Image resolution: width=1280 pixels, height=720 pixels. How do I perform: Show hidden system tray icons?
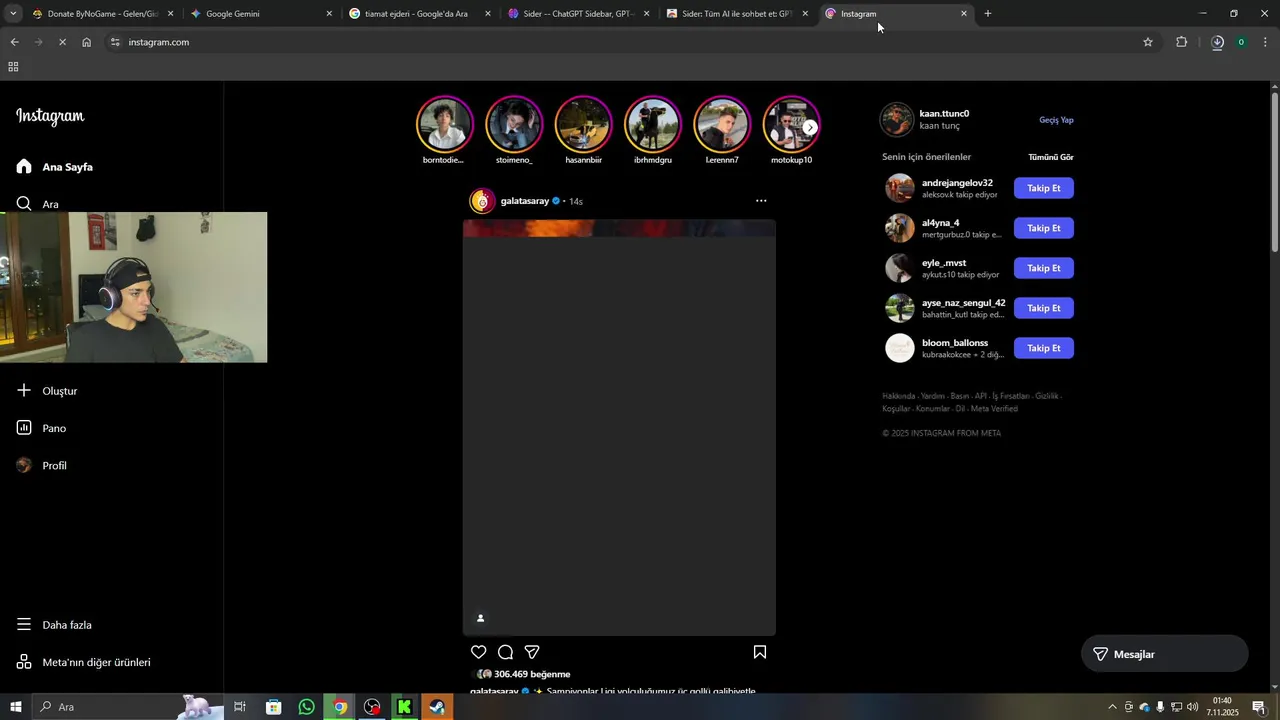1112,707
